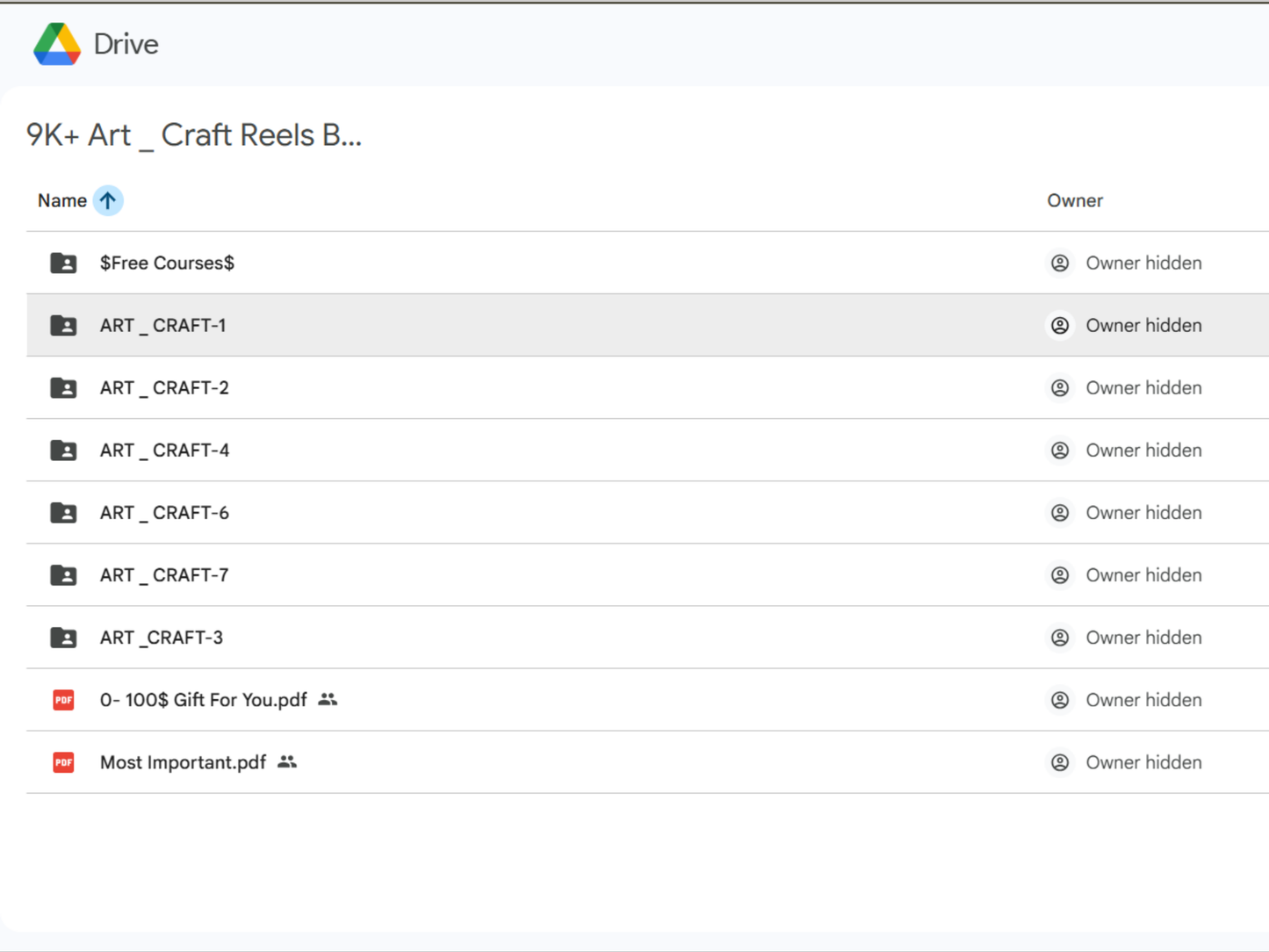
Task: Click the ART _ CRAFT-6 folder icon
Action: [x=63, y=512]
